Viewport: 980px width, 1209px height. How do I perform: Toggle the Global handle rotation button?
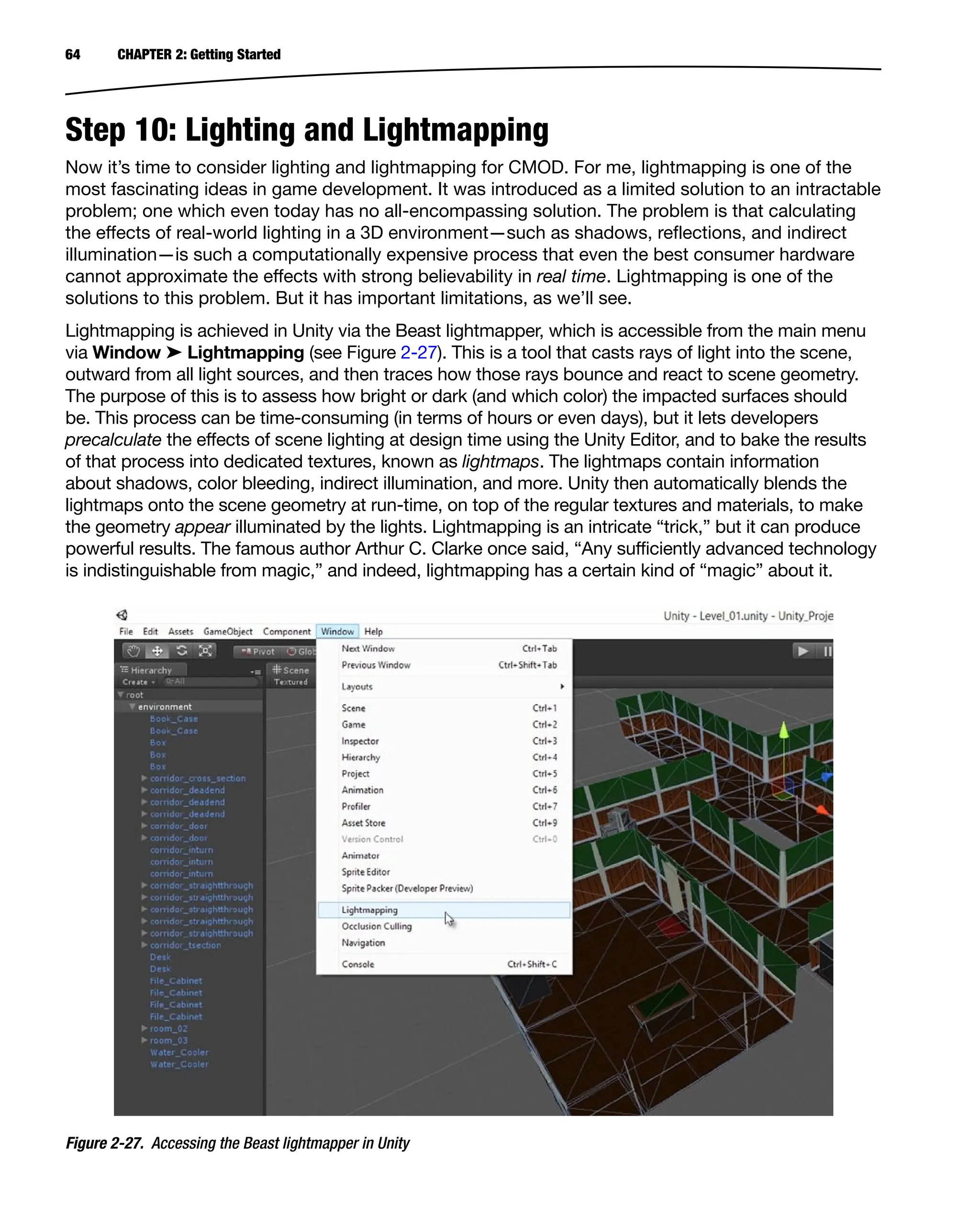click(300, 652)
